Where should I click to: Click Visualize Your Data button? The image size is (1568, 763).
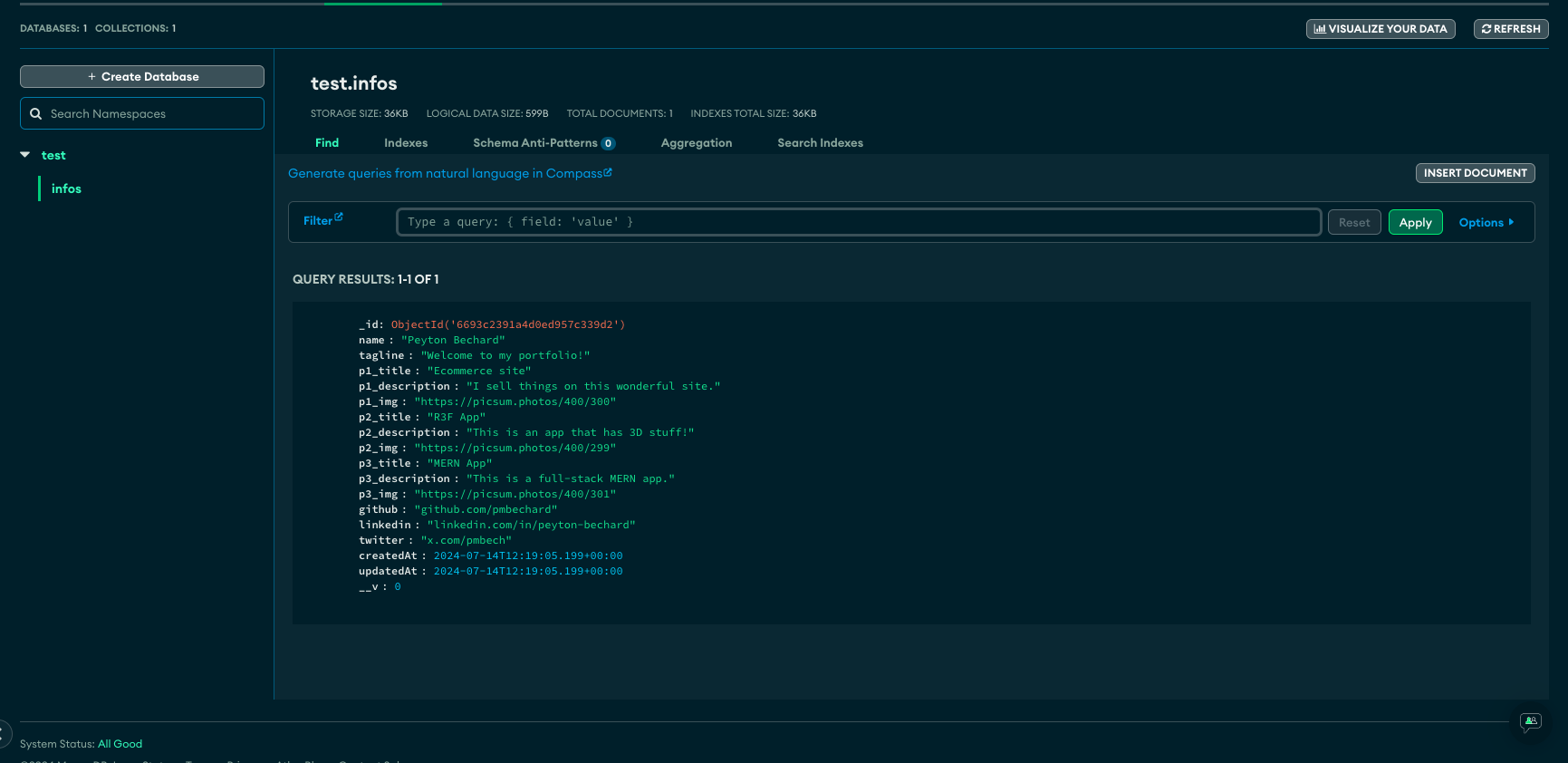[1380, 29]
